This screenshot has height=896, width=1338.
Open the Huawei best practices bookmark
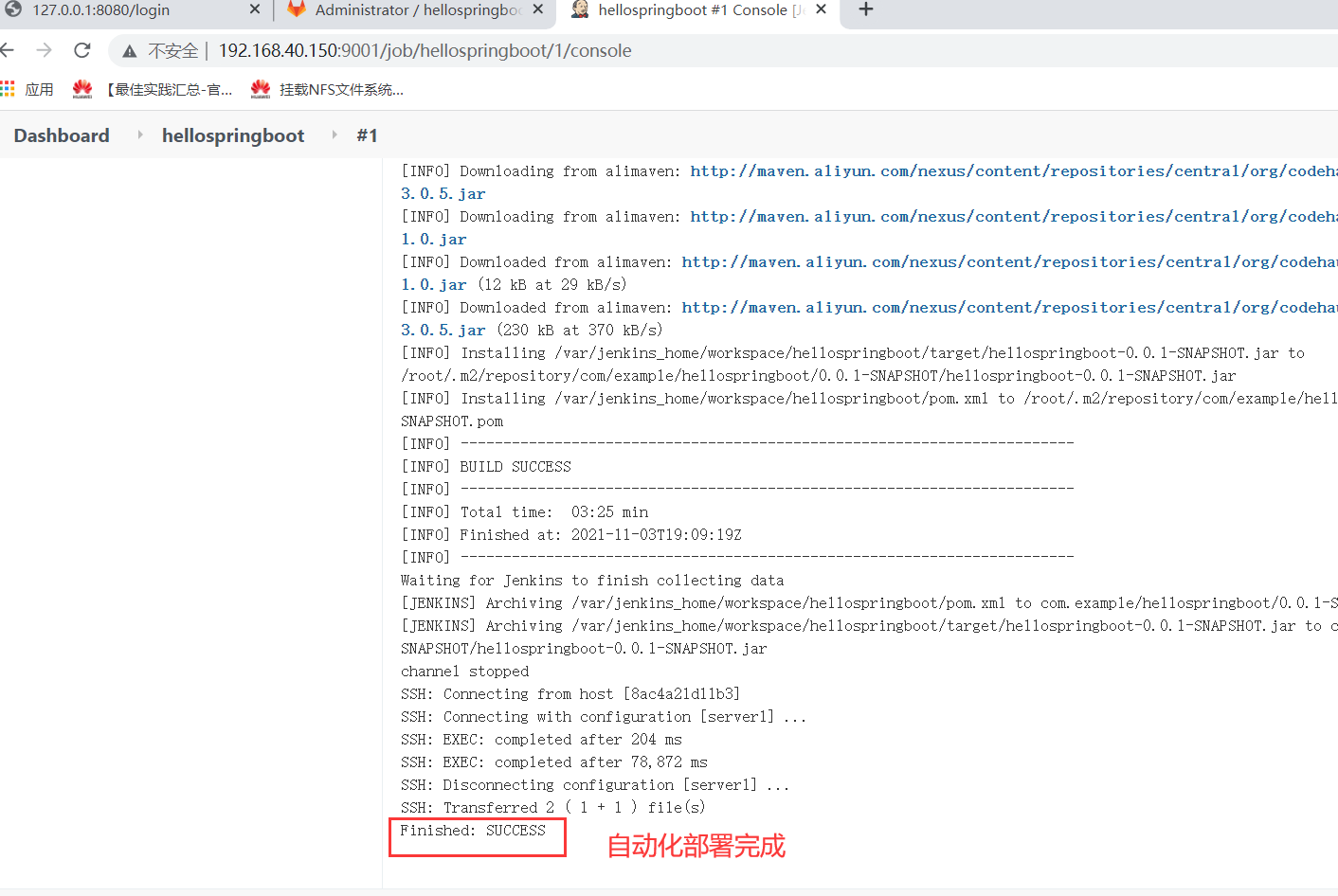(153, 89)
